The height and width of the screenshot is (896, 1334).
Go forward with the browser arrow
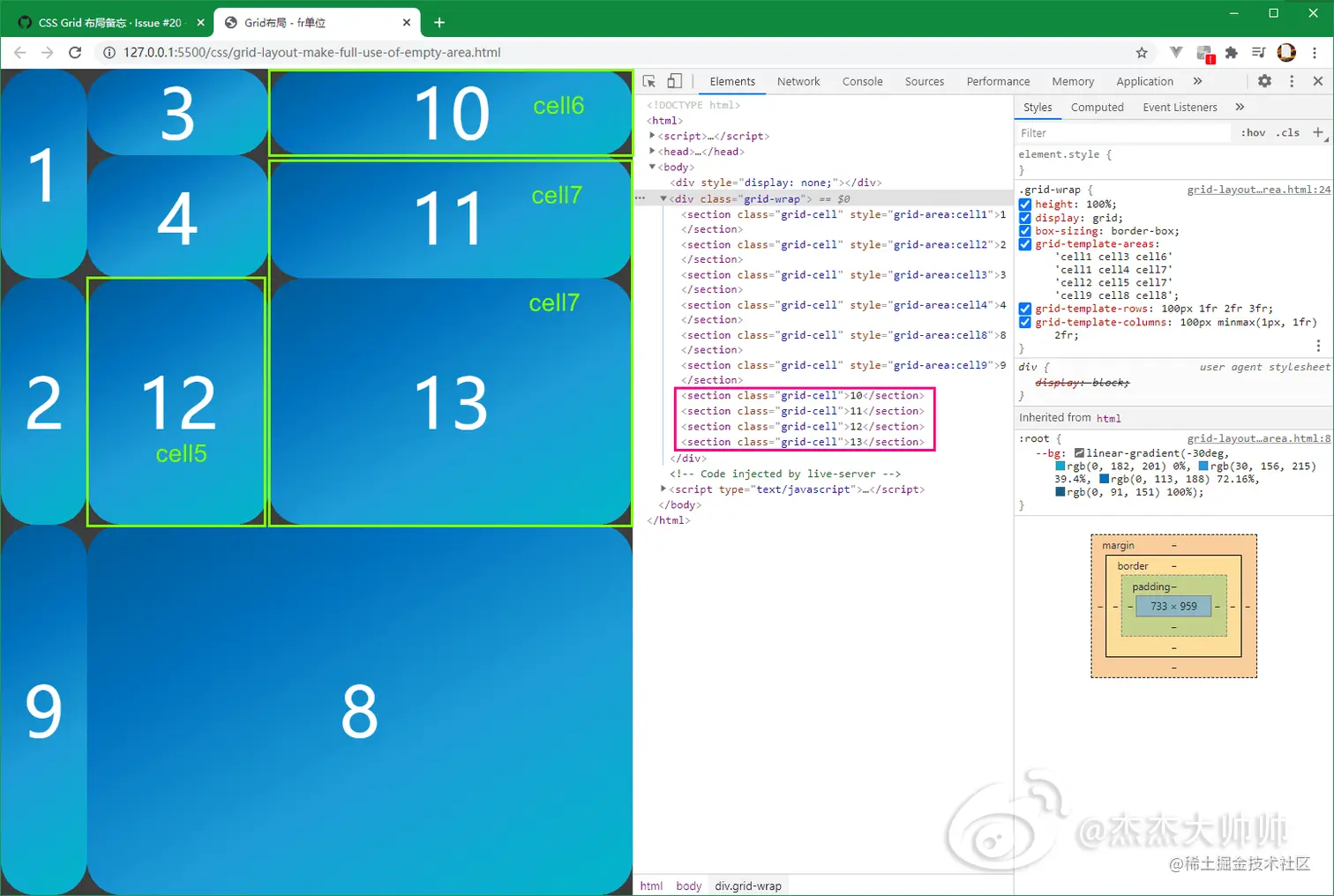[48, 52]
